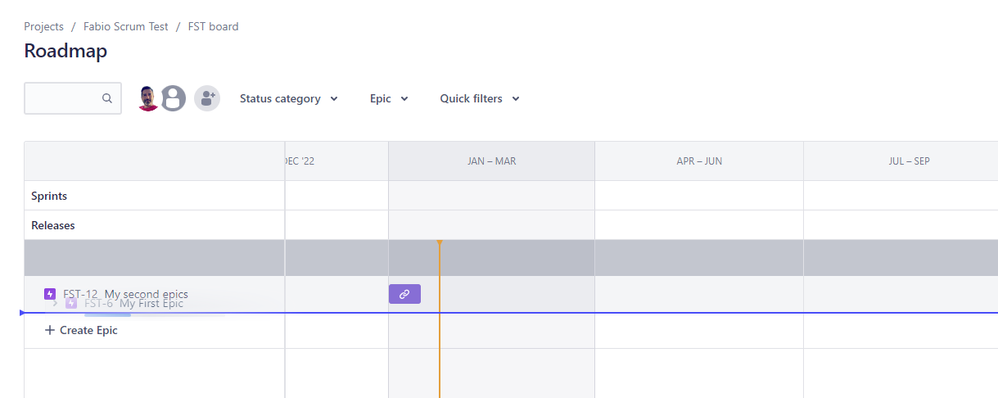This screenshot has height=398, width=998.
Task: Open the FST board breadcrumb link
Action: click(213, 27)
